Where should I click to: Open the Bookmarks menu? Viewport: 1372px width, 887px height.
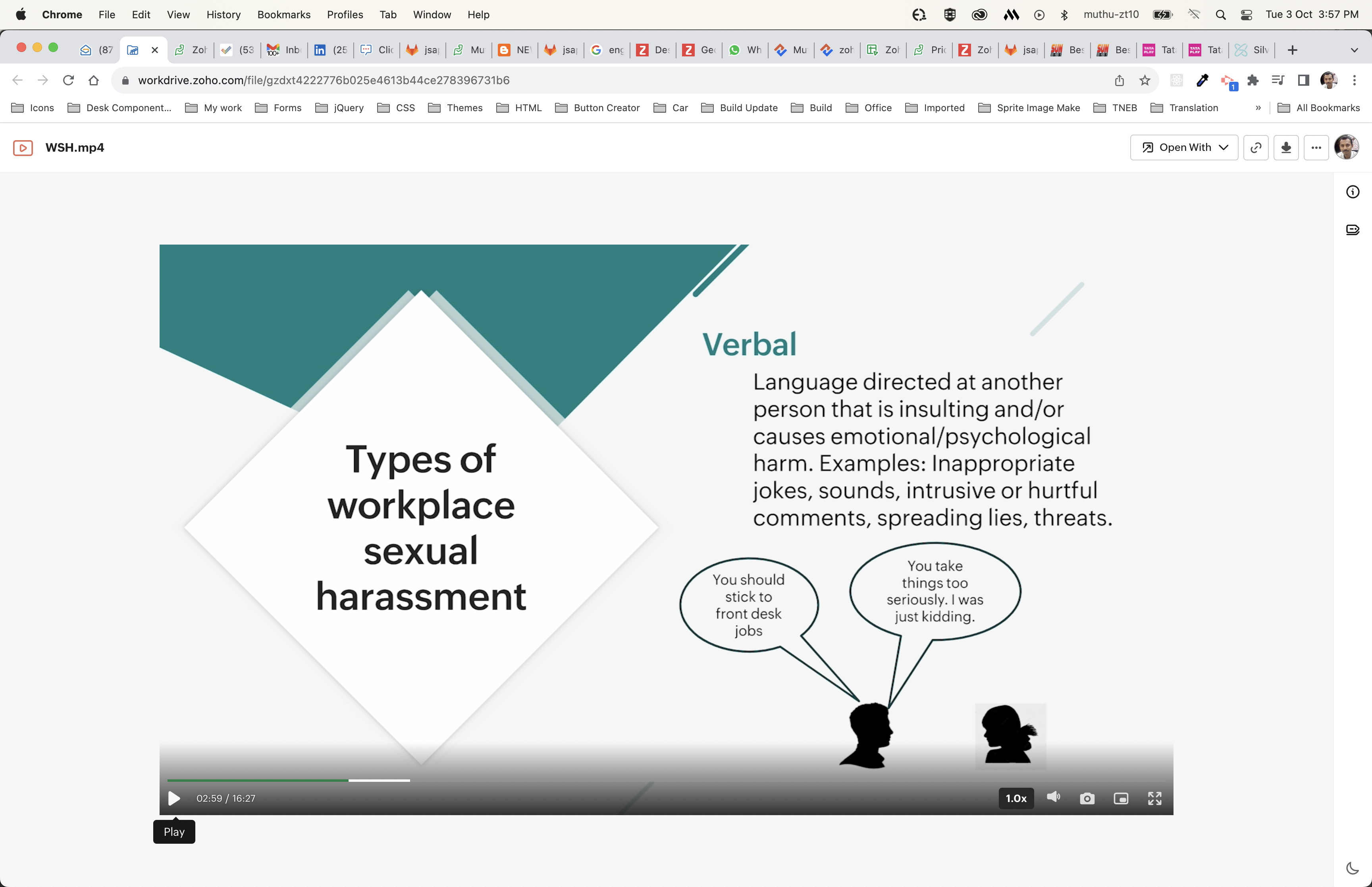tap(283, 14)
